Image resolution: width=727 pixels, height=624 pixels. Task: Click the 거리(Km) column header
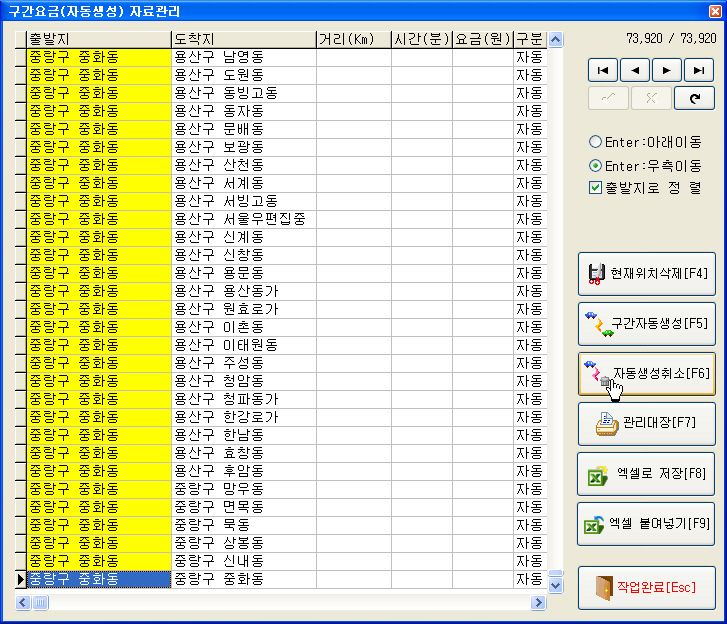point(354,39)
